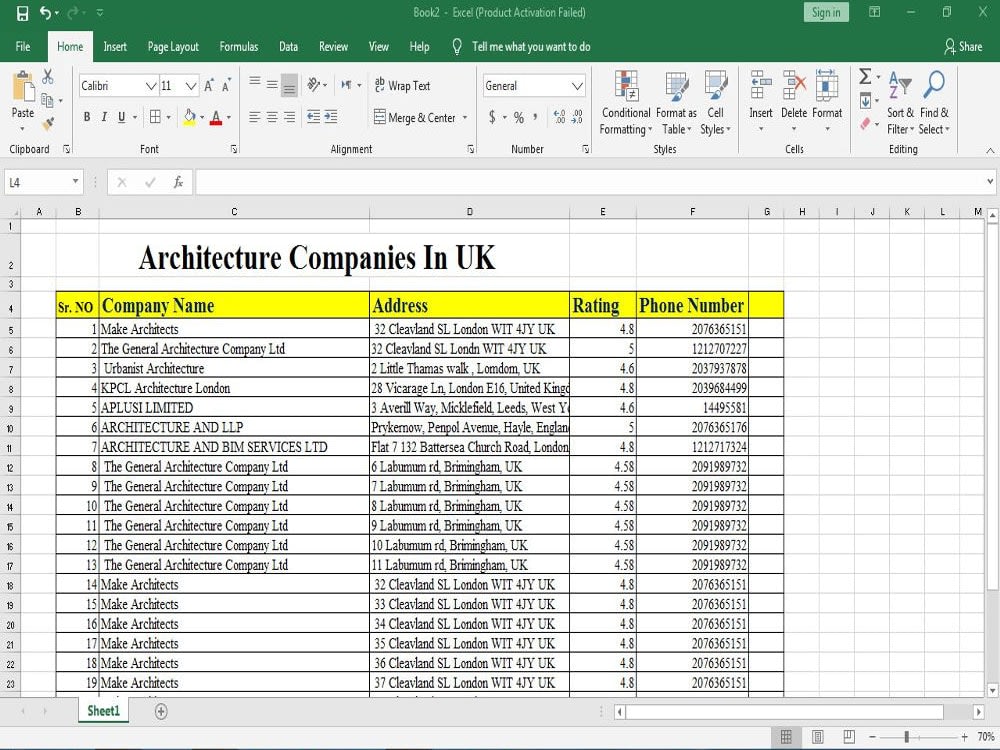The width and height of the screenshot is (1000, 750).
Task: Click the Cut scissors icon
Action: pyautogui.click(x=48, y=77)
